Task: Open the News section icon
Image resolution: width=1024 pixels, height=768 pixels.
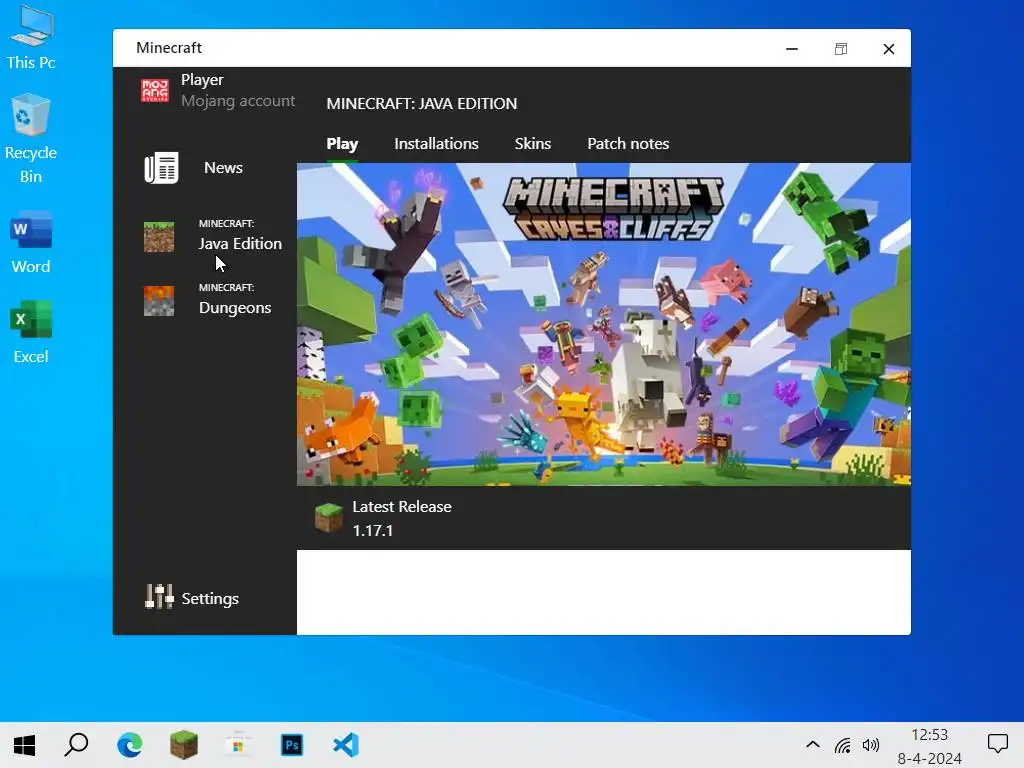Action: [x=161, y=168]
